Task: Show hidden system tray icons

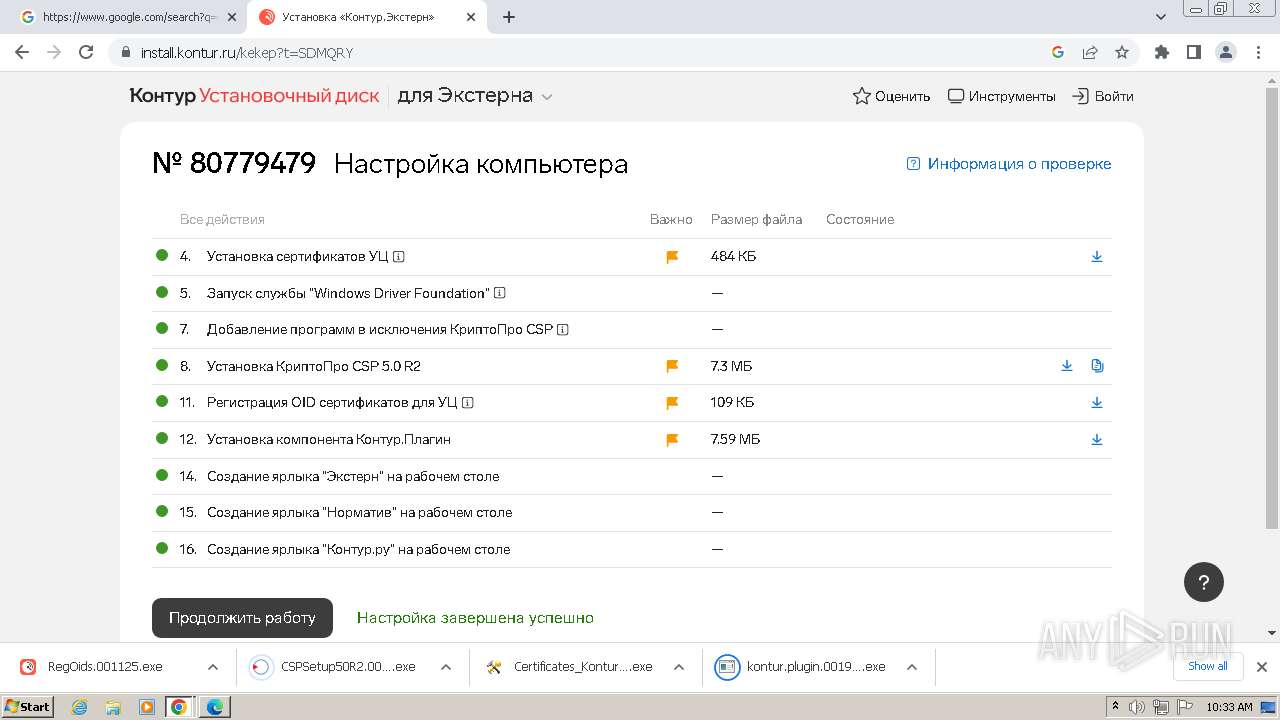Action: click(1115, 707)
